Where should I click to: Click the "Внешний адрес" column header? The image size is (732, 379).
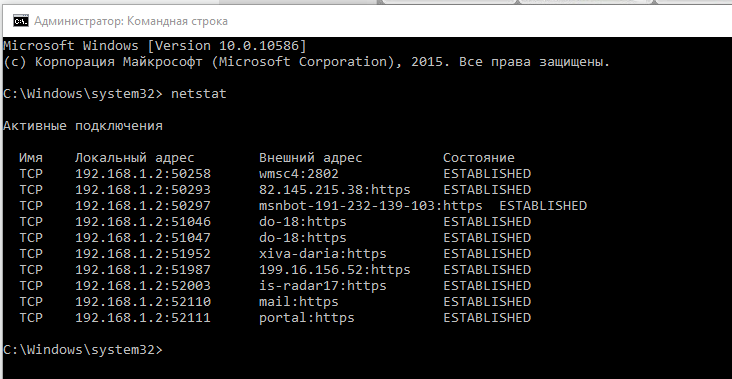(310, 158)
